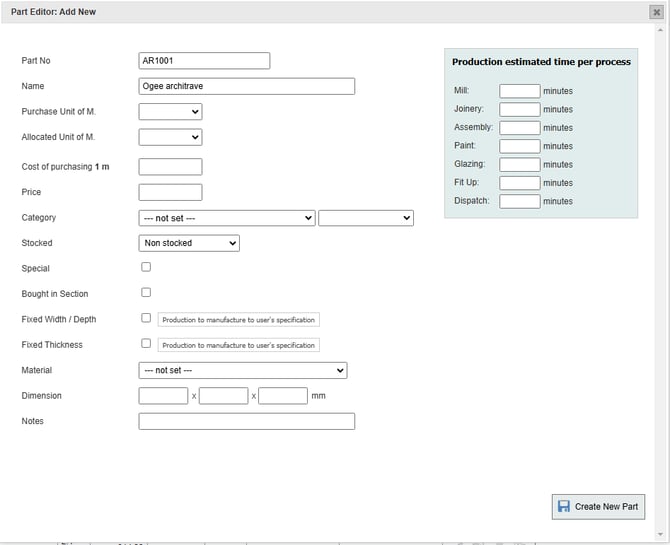Click the first Dimension input box
This screenshot has width=670, height=545.
click(x=163, y=396)
